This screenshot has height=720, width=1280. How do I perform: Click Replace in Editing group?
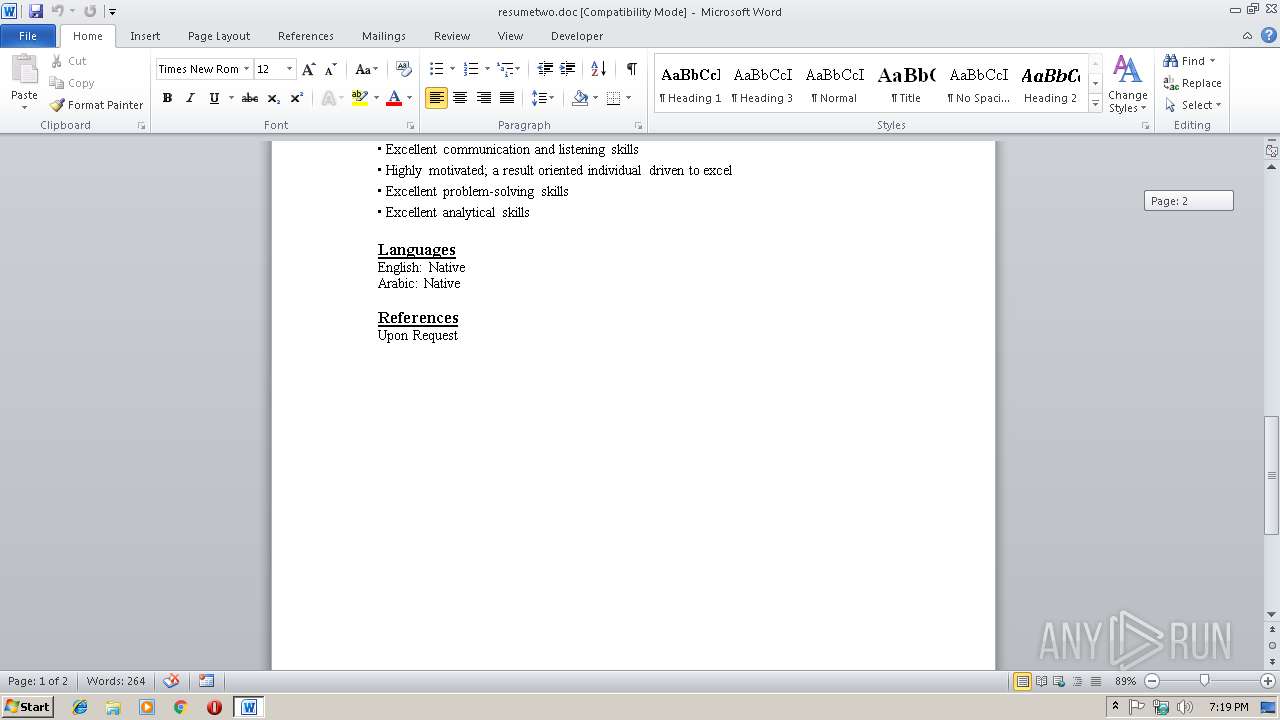[1192, 83]
